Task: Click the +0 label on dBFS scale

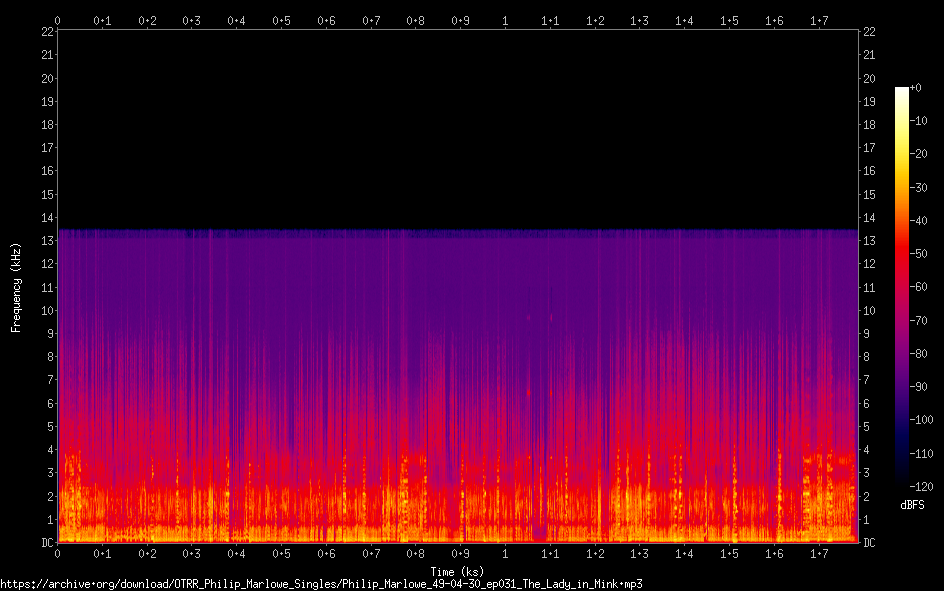Action: (x=917, y=89)
